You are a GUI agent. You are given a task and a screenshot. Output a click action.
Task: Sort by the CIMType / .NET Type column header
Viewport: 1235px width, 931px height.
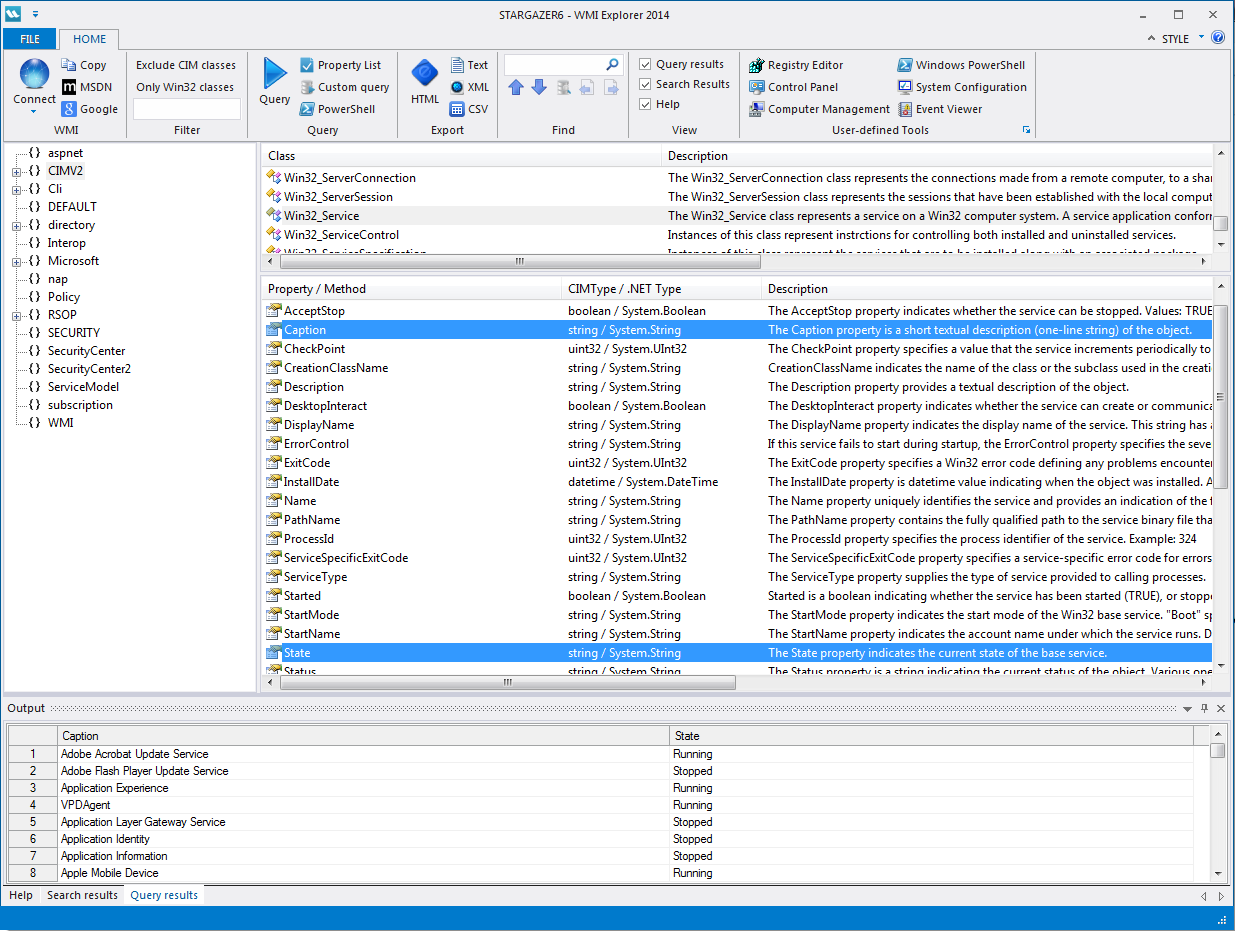tap(662, 289)
